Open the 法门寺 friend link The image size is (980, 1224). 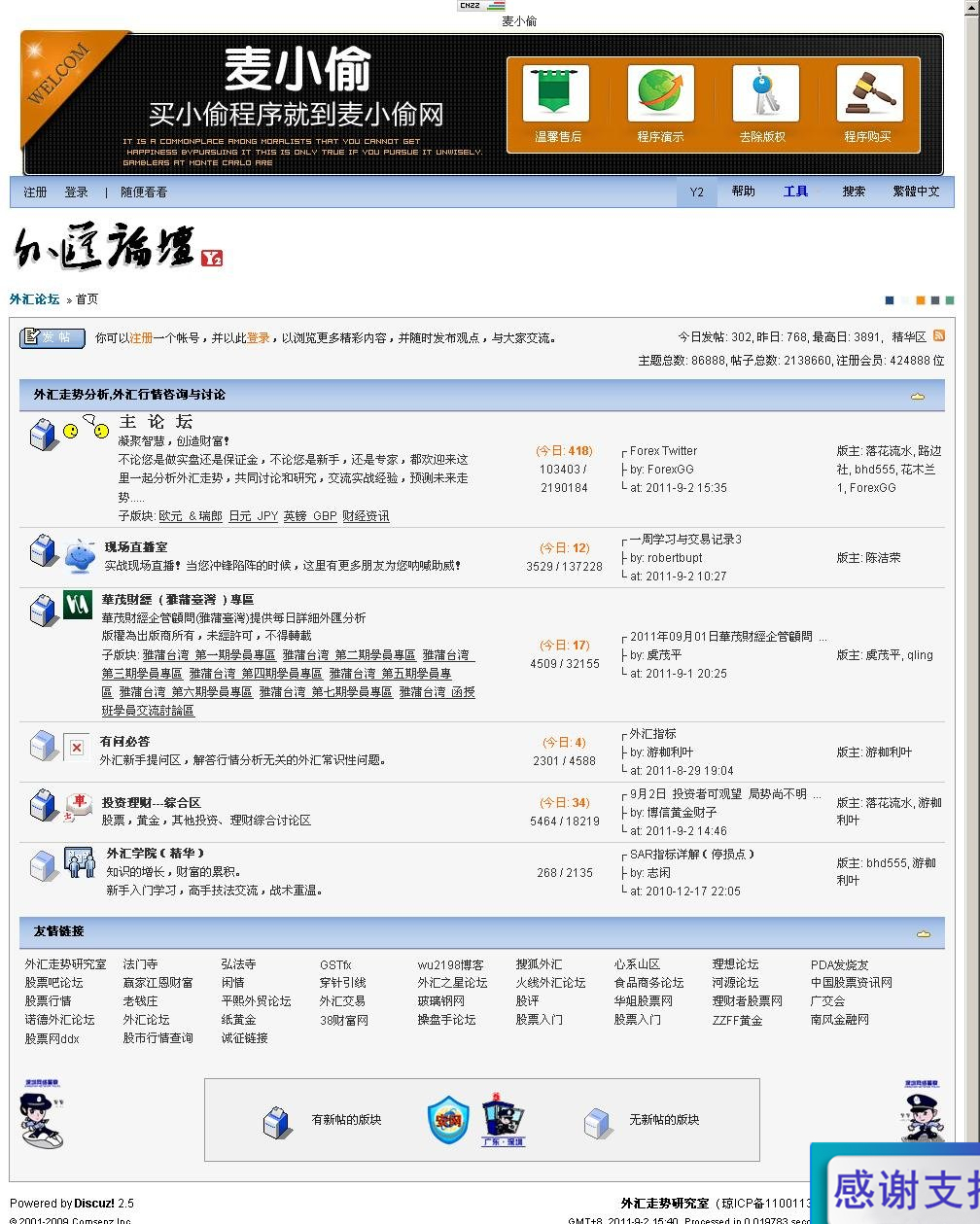pyautogui.click(x=140, y=964)
